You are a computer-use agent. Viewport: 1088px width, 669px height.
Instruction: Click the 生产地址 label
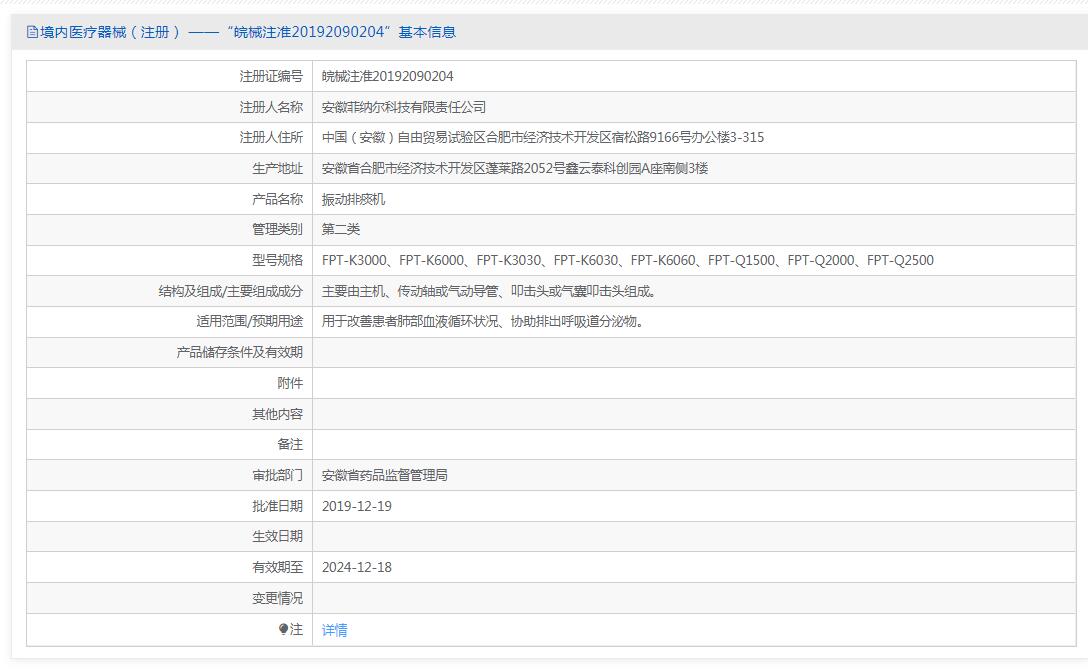pos(278,168)
